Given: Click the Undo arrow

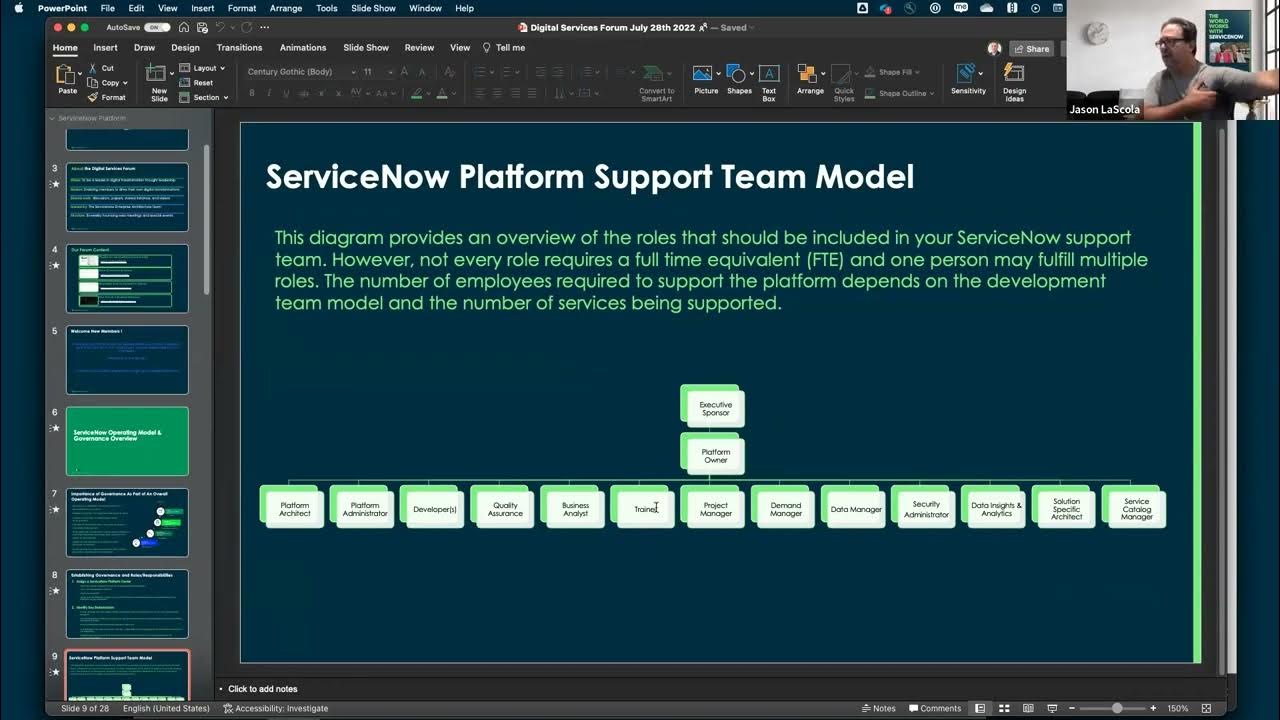Looking at the screenshot, I should click(220, 27).
